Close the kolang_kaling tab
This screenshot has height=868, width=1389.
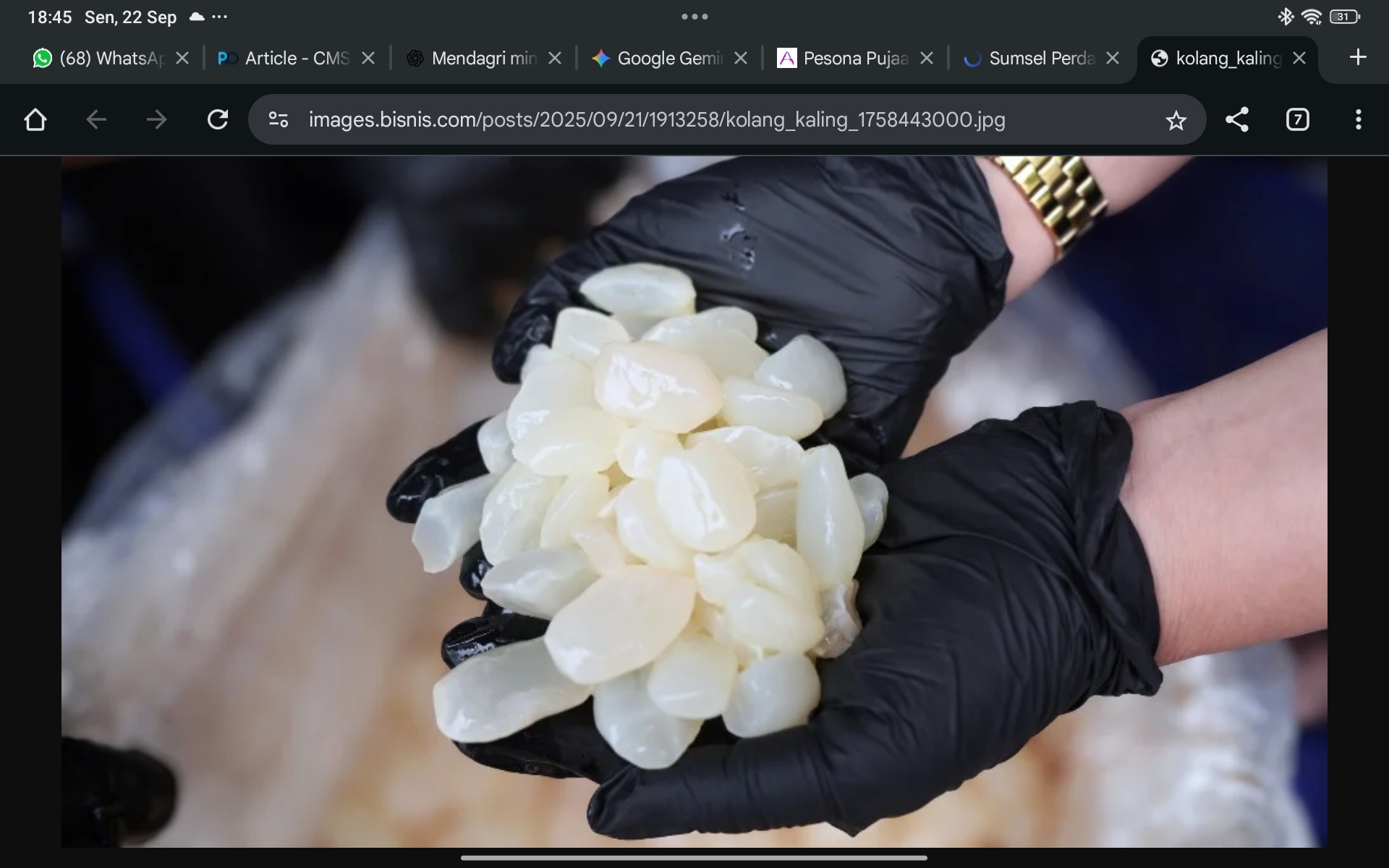click(1299, 59)
